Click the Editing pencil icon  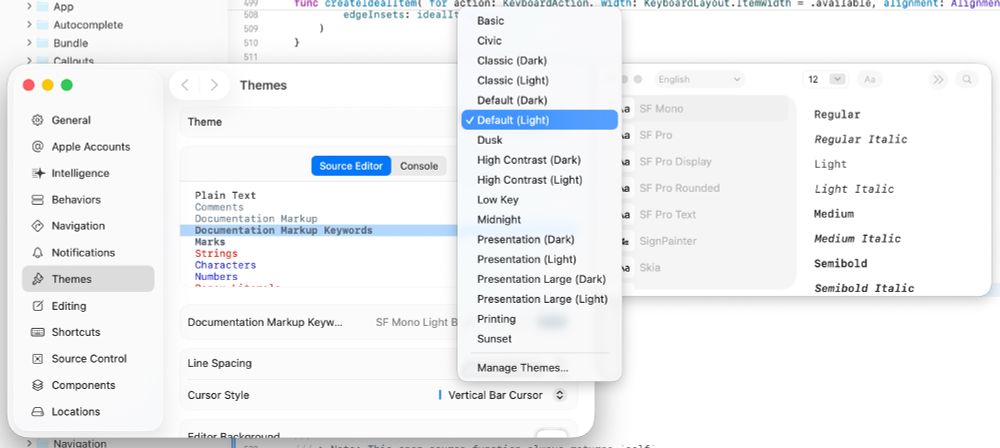pos(38,306)
